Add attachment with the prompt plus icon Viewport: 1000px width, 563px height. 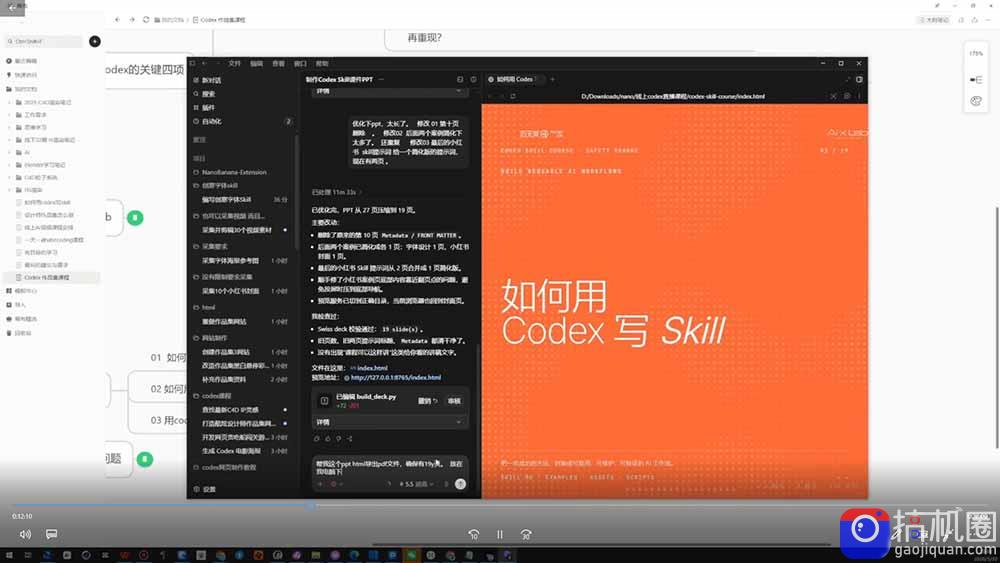(320, 484)
